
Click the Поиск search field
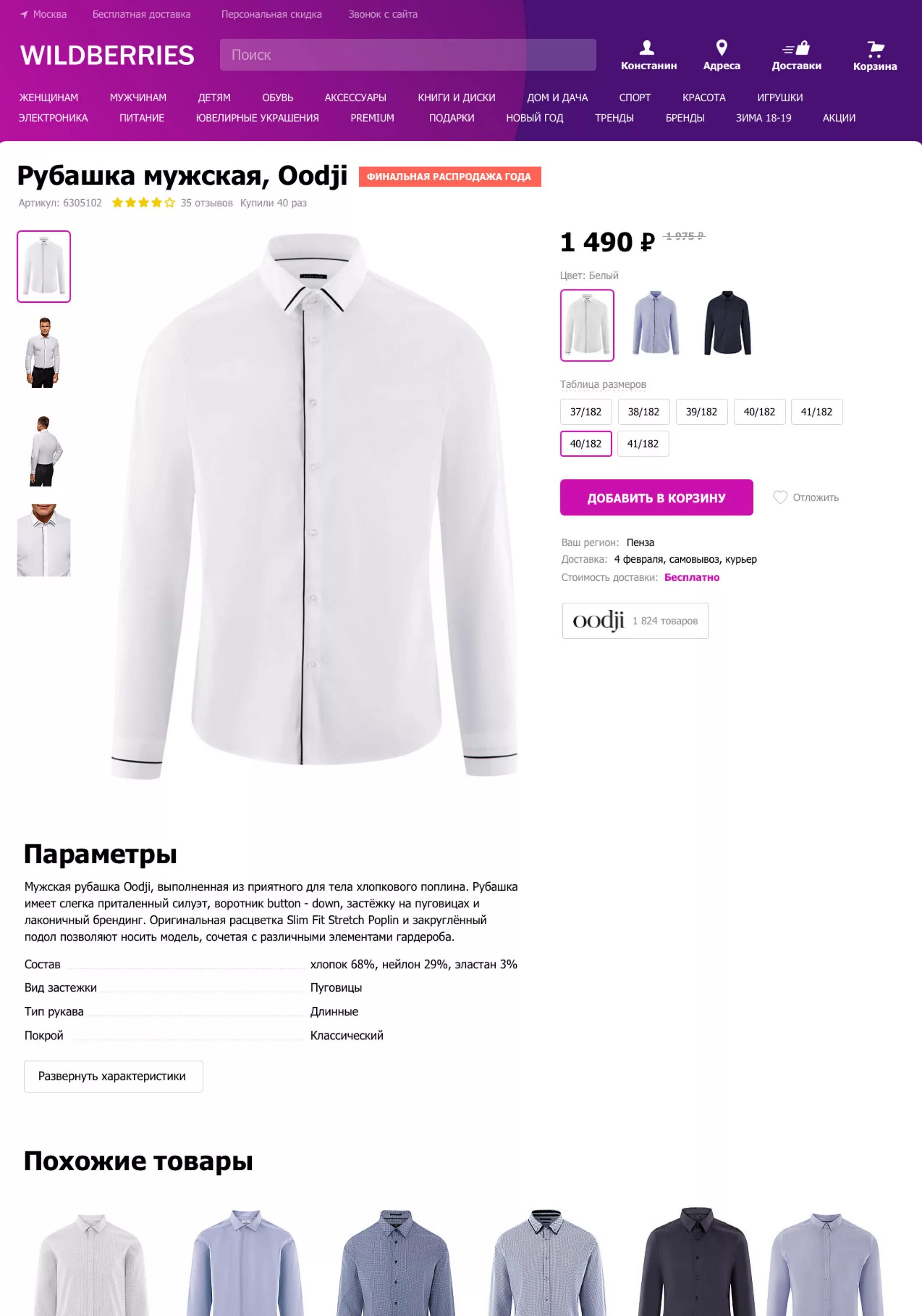coord(407,55)
